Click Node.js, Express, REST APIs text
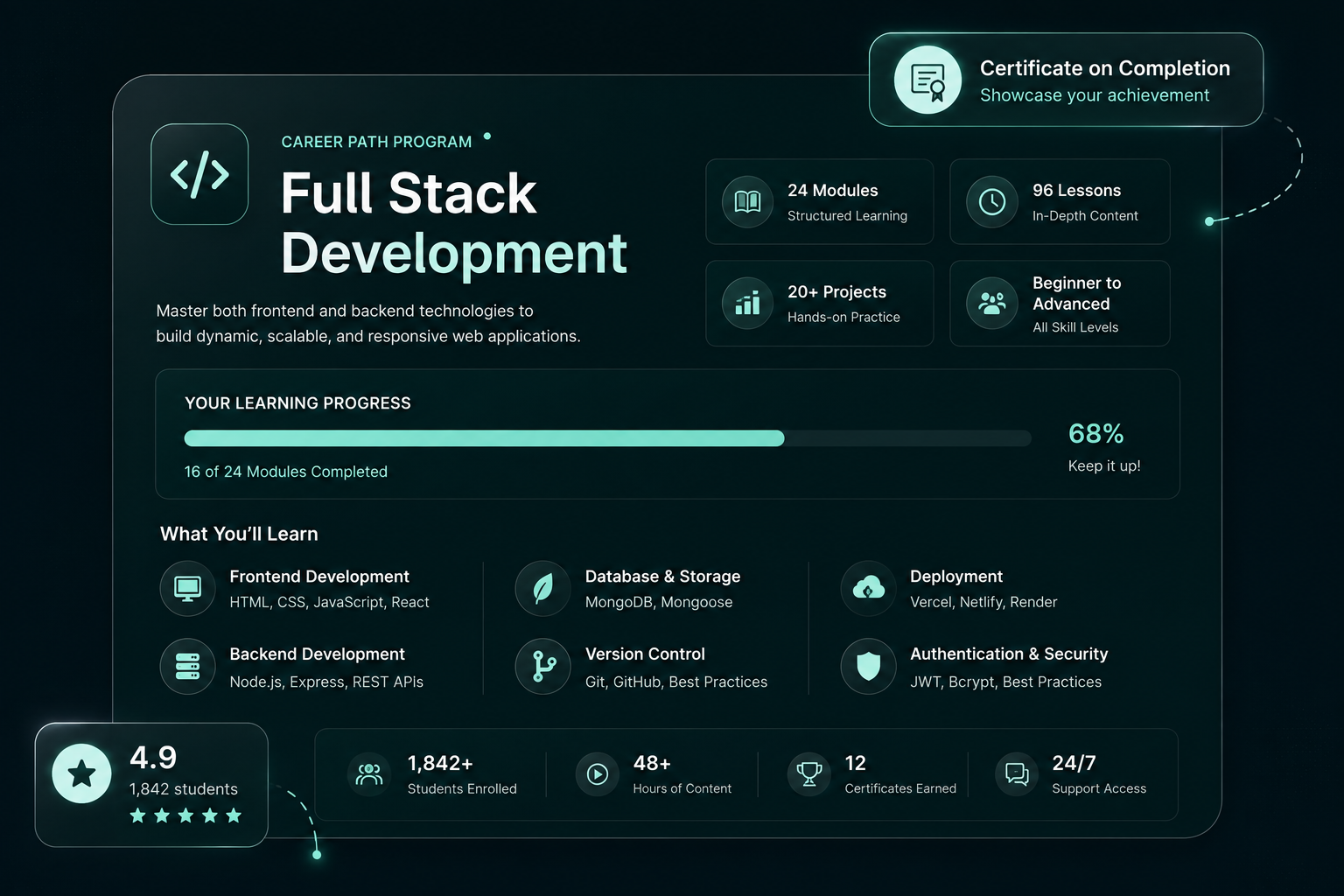 326,682
